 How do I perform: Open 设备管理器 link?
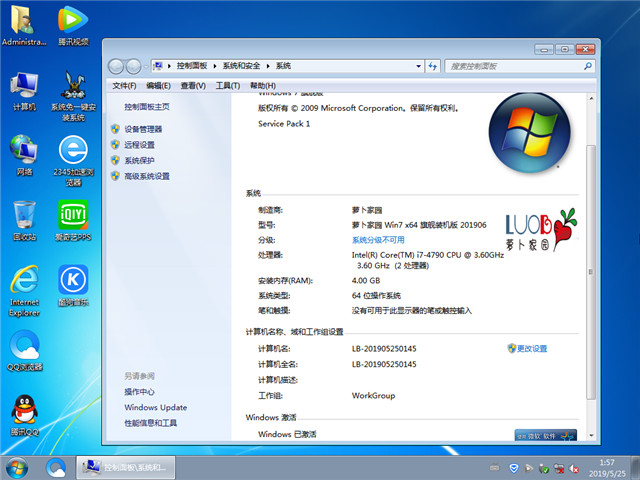tap(143, 129)
